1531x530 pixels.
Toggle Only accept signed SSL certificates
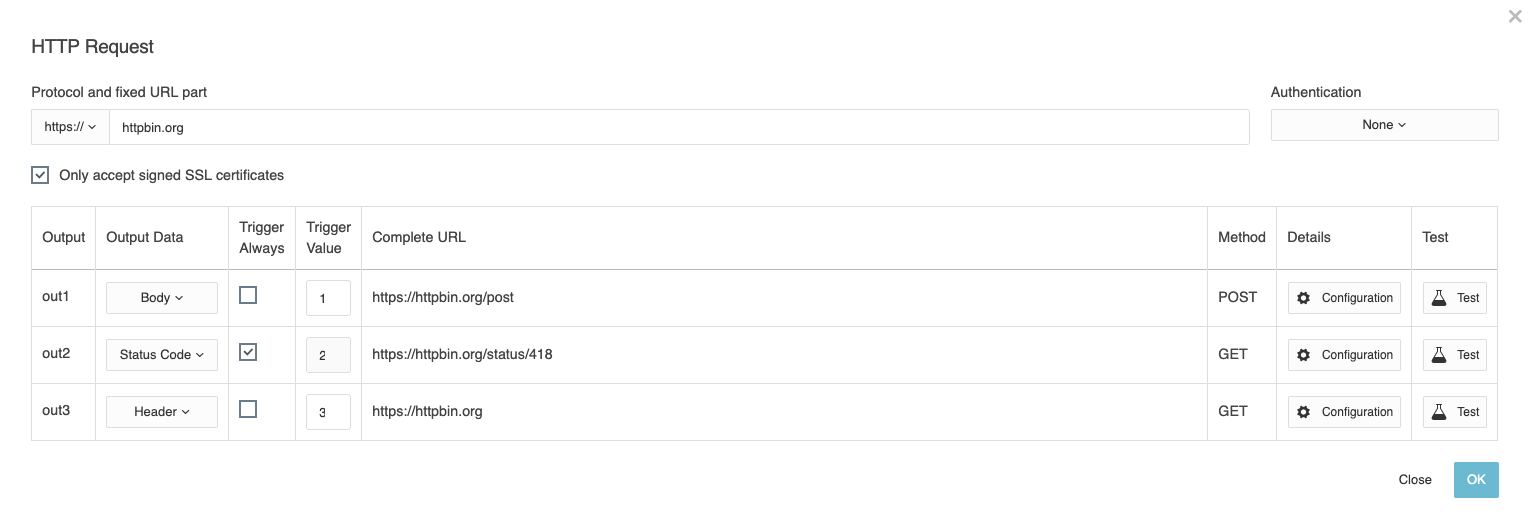pyautogui.click(x=40, y=175)
